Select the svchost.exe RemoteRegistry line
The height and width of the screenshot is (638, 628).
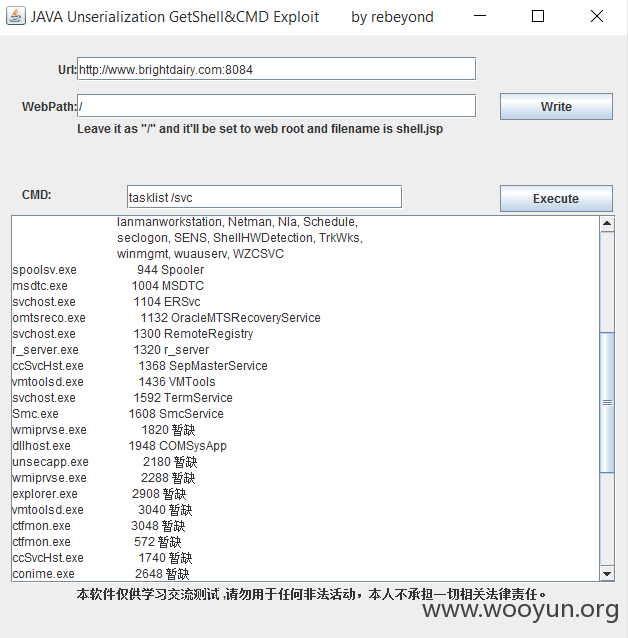(x=133, y=334)
